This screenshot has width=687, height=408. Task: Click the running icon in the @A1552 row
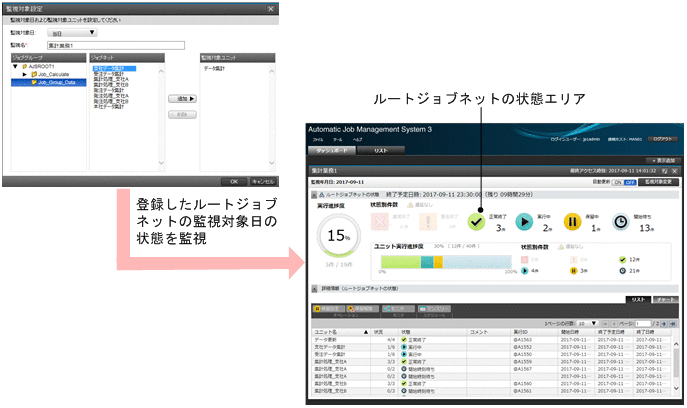click(x=404, y=347)
